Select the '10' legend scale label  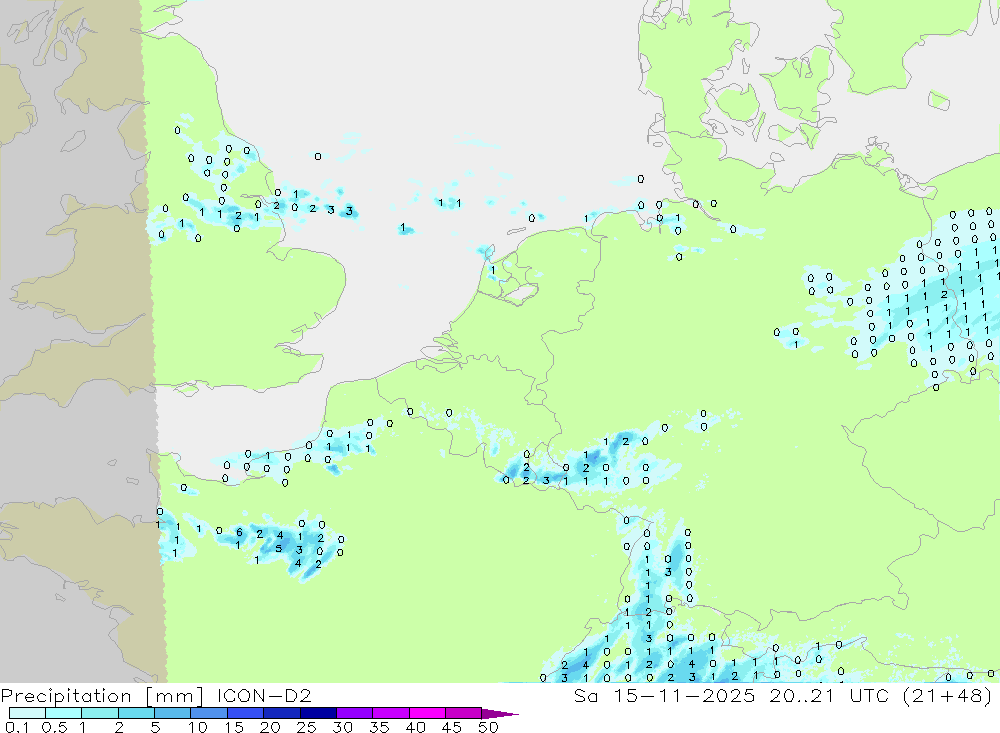[x=198, y=727]
